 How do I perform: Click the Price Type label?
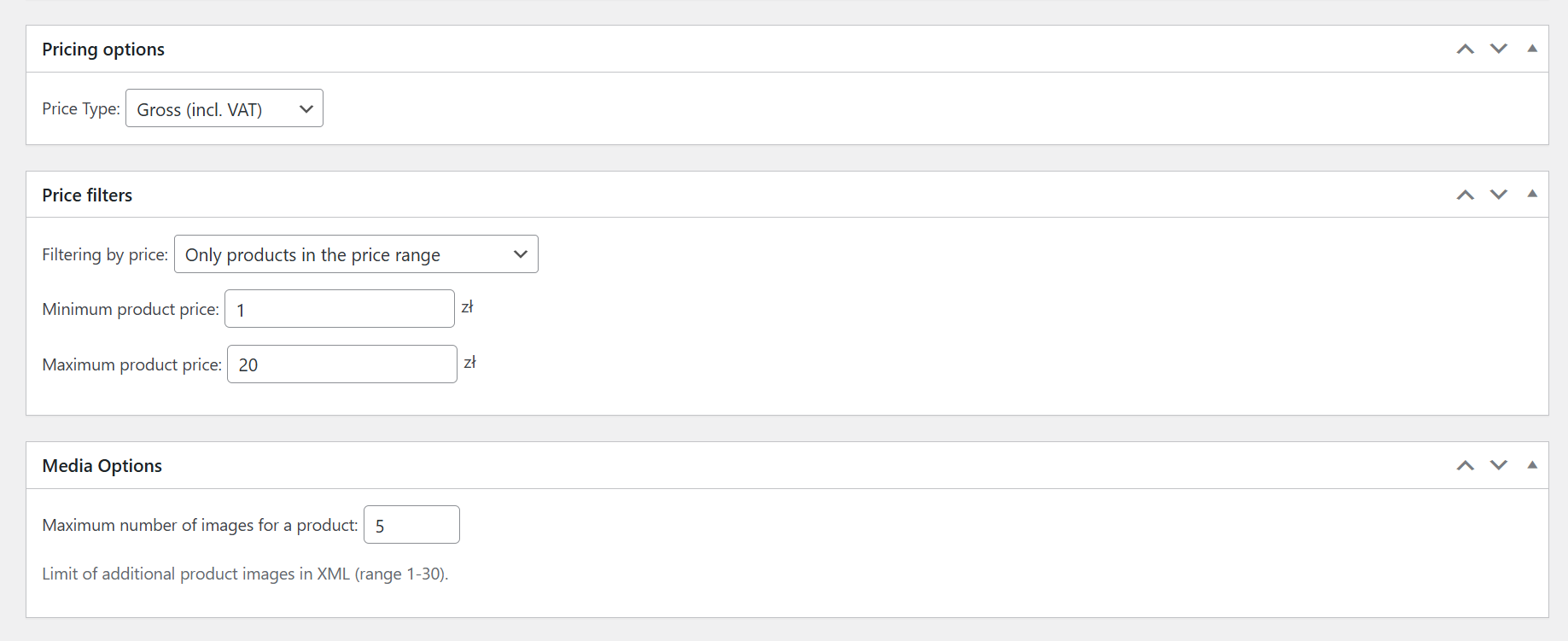80,108
